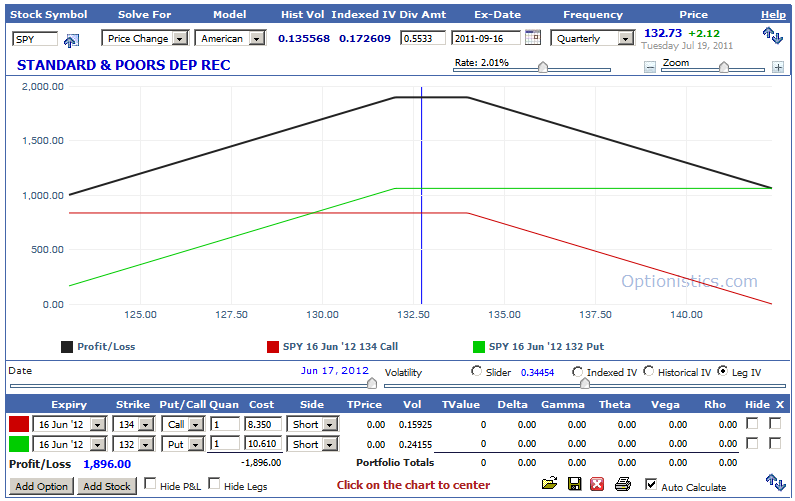This screenshot has width=795, height=501.
Task: Click the SPY 16 Jun '12 134 Call legend
Action: 333,347
